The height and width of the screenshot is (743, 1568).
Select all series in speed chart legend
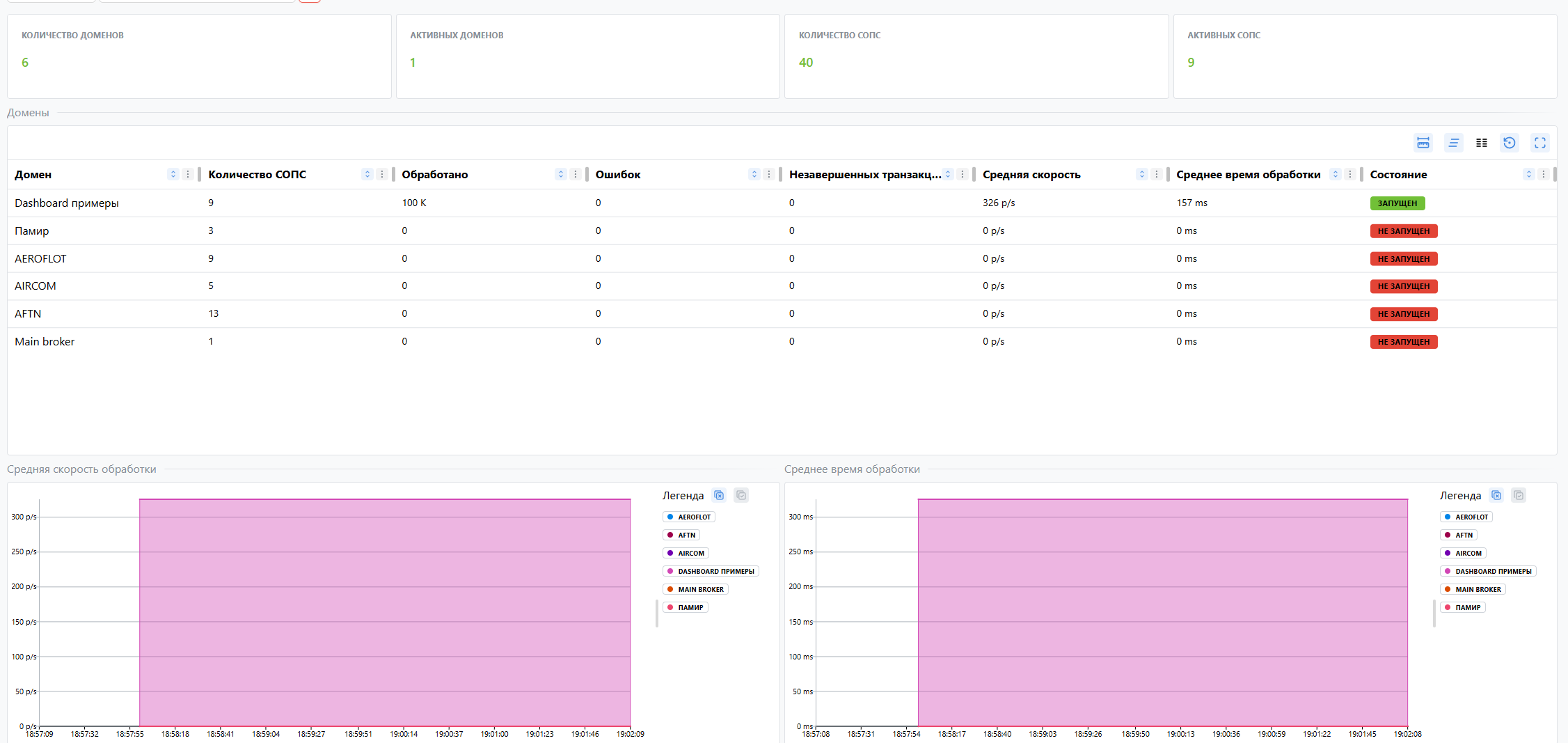[741, 495]
